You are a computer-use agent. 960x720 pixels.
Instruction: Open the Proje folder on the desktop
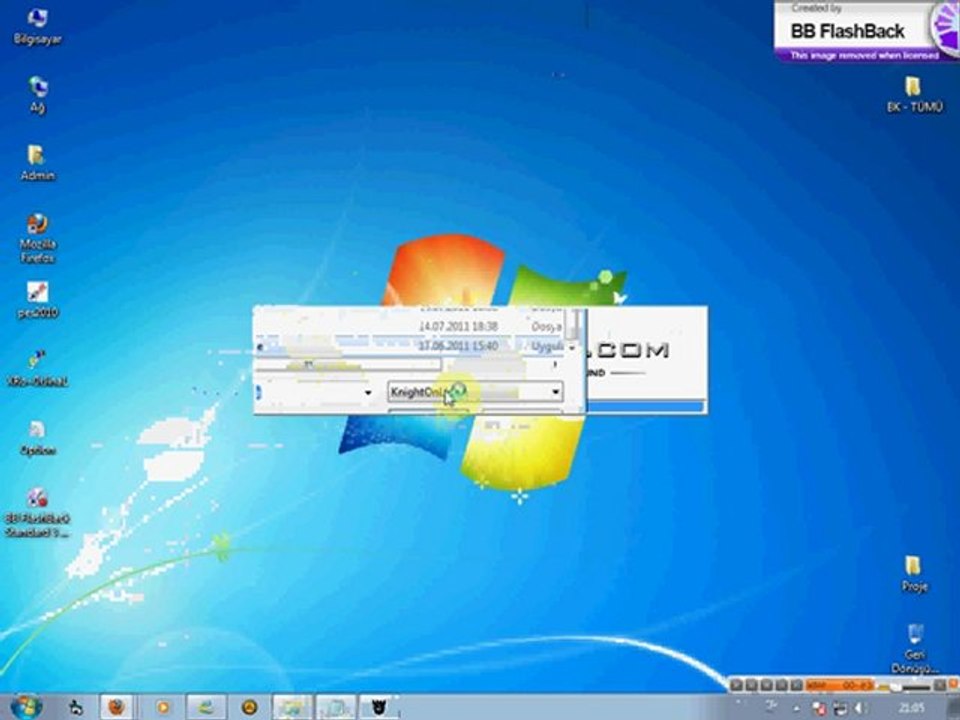(x=914, y=574)
